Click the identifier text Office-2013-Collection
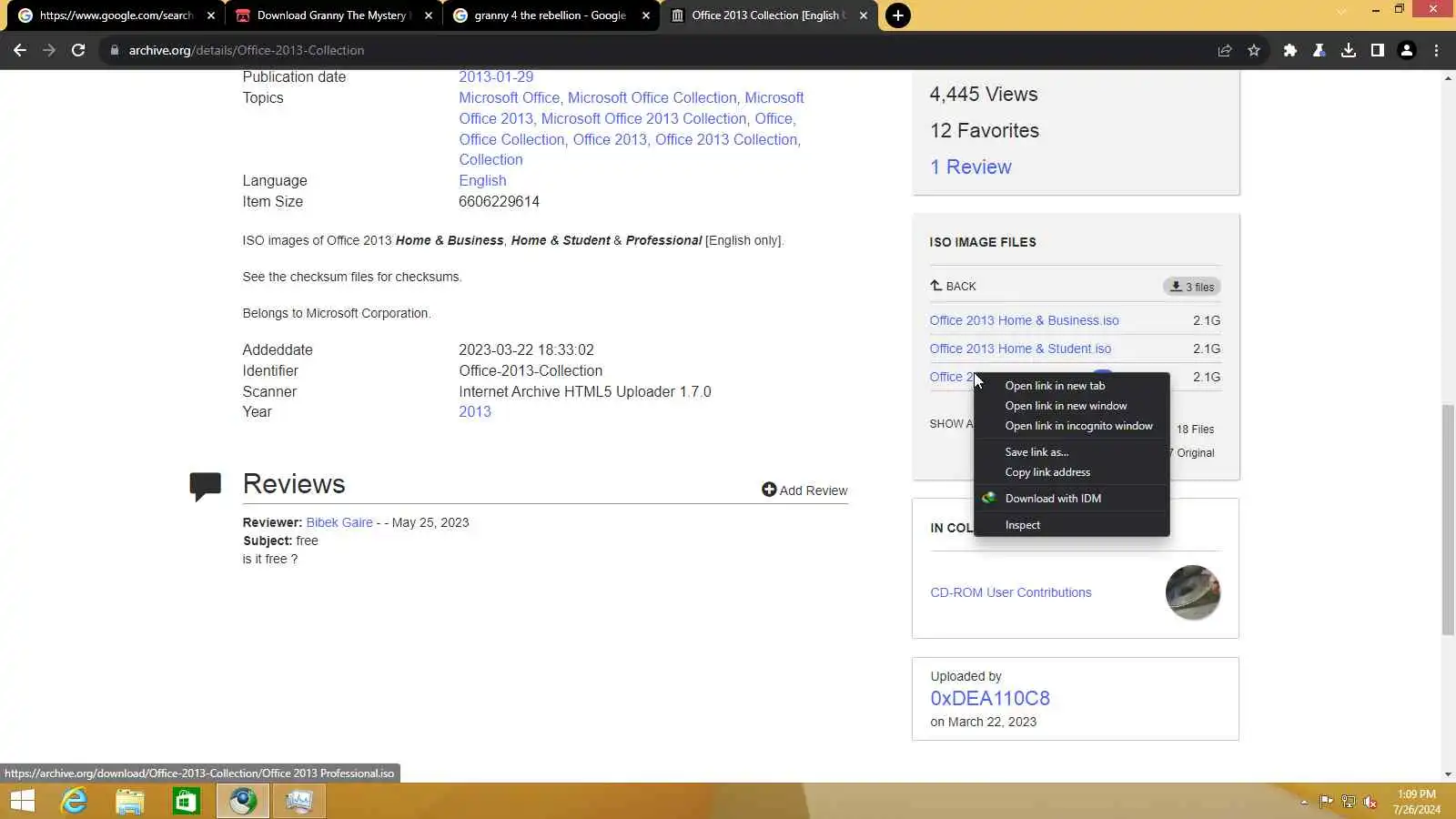 click(x=531, y=371)
